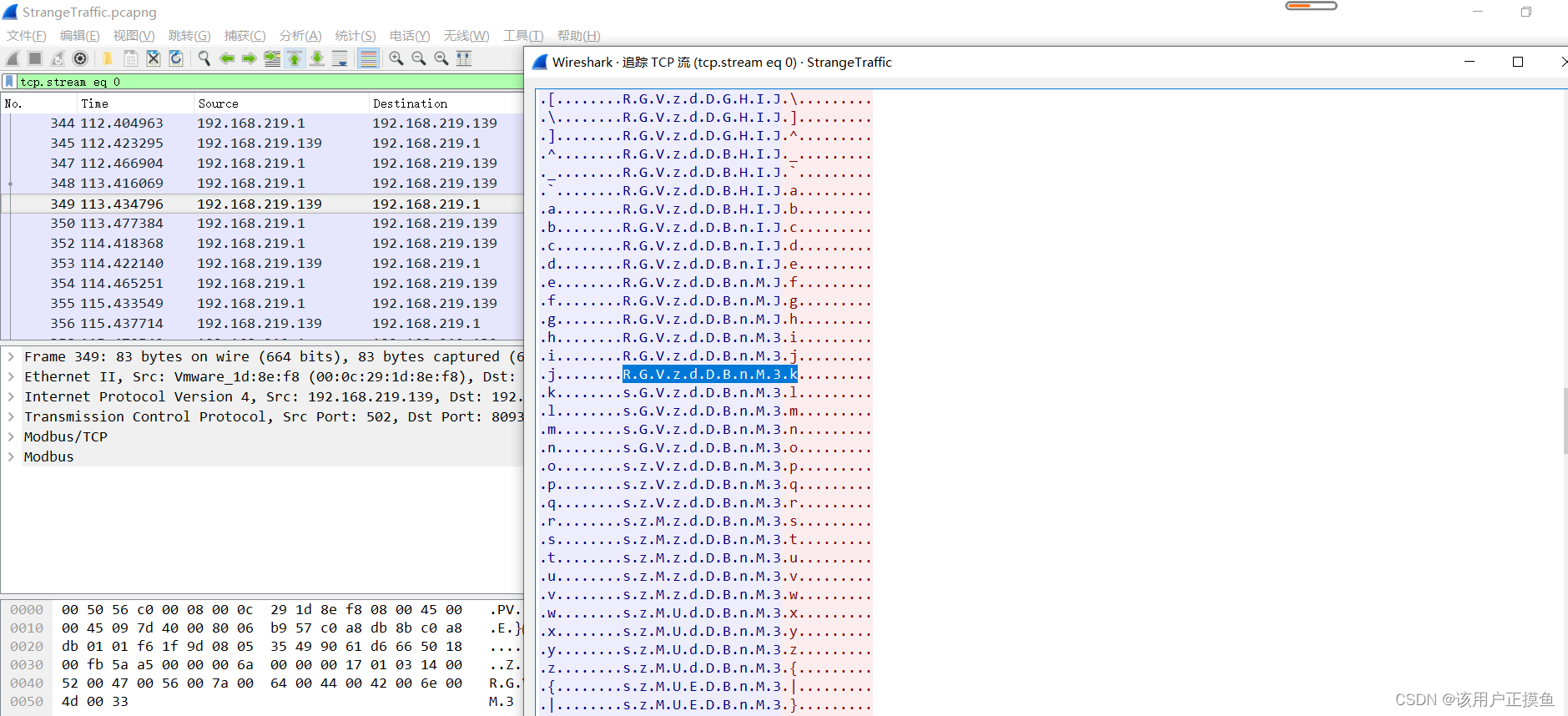1568x716 pixels.
Task: Select highlighted packet 349 row
Action: point(262,204)
